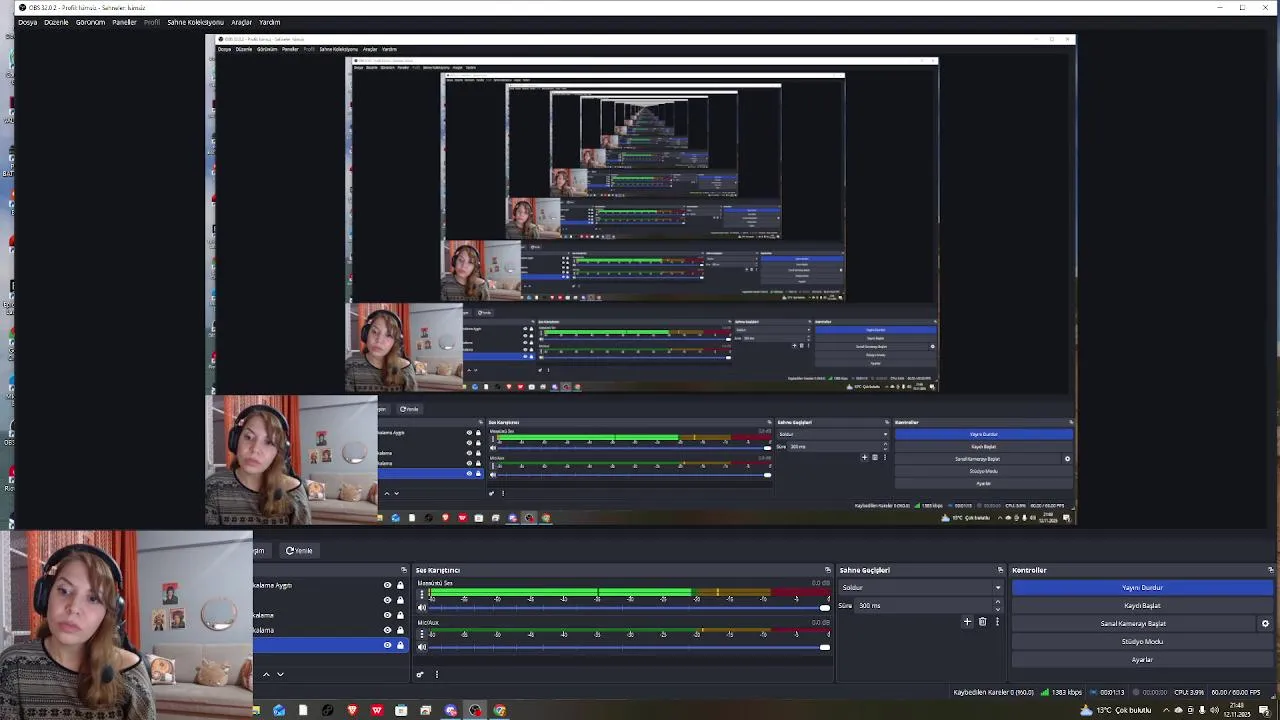Screen dimensions: 1280x720
Task: Open weather widget showing 13°C
Action: pyautogui.click(x=1116, y=710)
